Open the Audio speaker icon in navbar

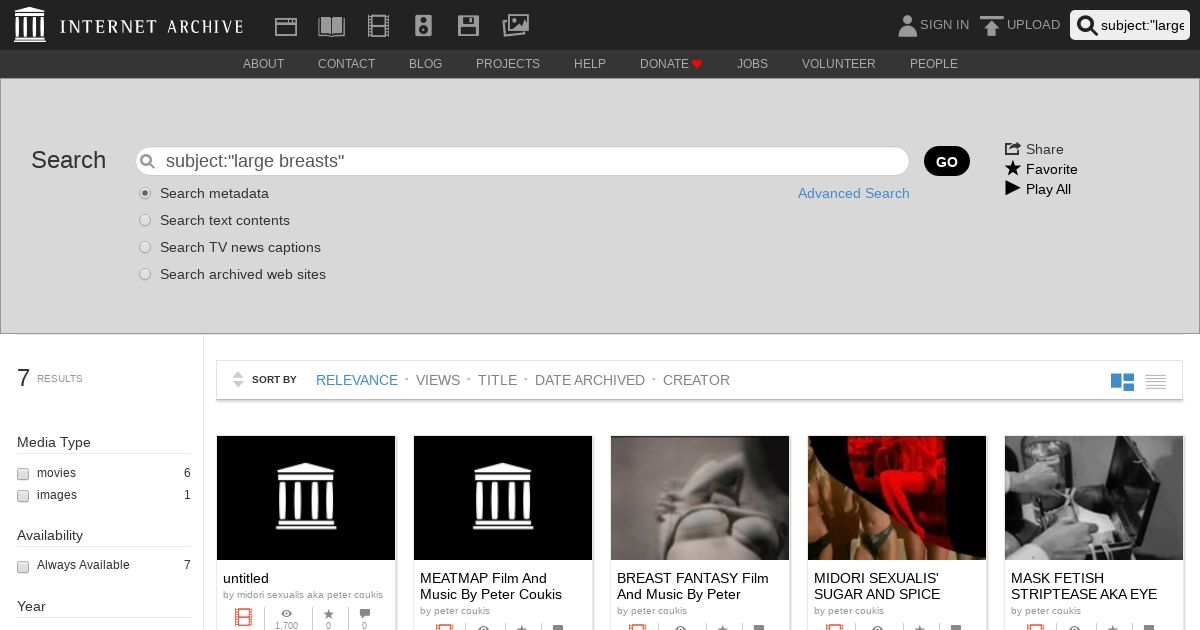(x=423, y=26)
